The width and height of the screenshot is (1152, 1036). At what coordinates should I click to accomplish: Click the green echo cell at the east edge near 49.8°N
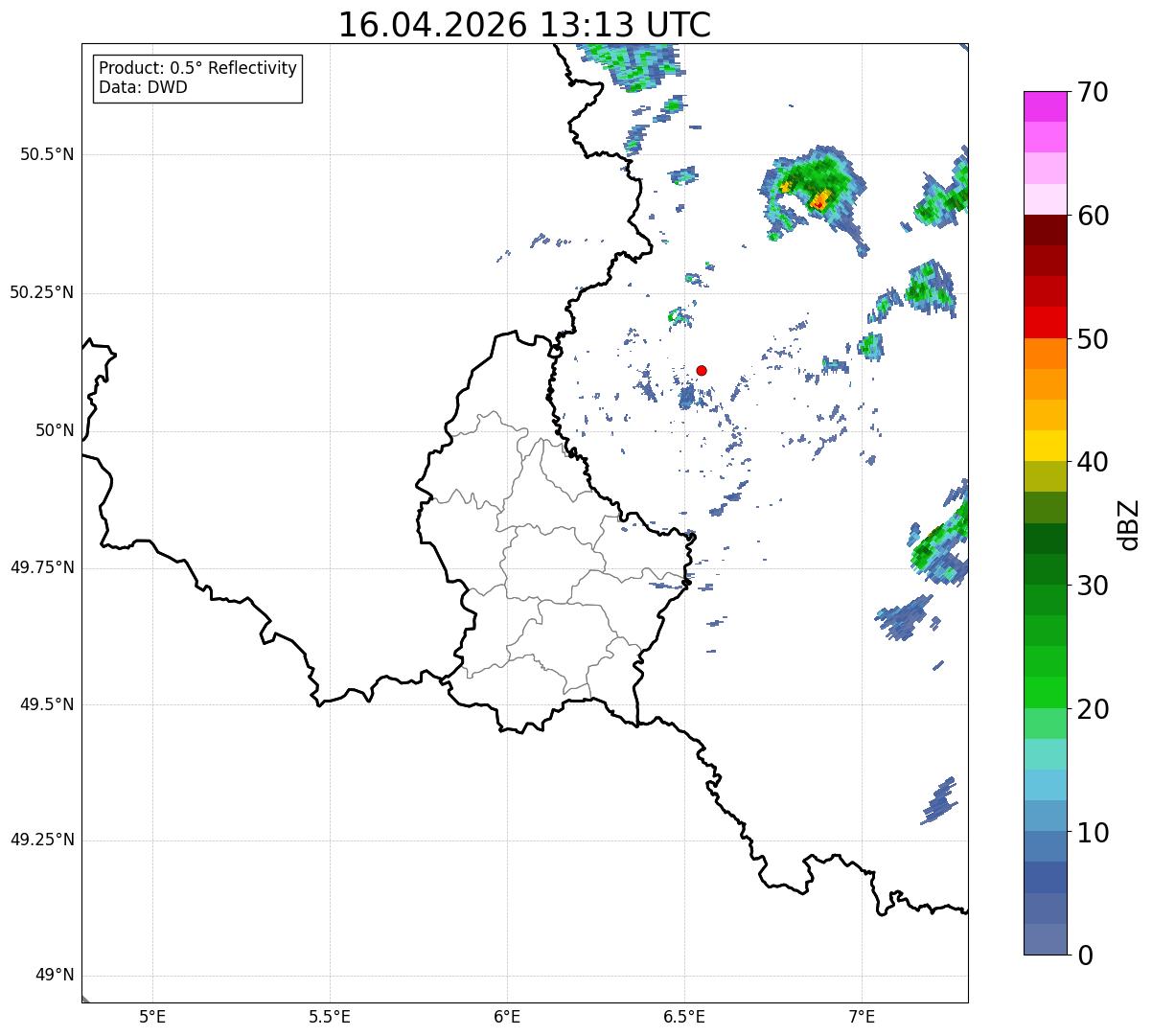(x=939, y=541)
